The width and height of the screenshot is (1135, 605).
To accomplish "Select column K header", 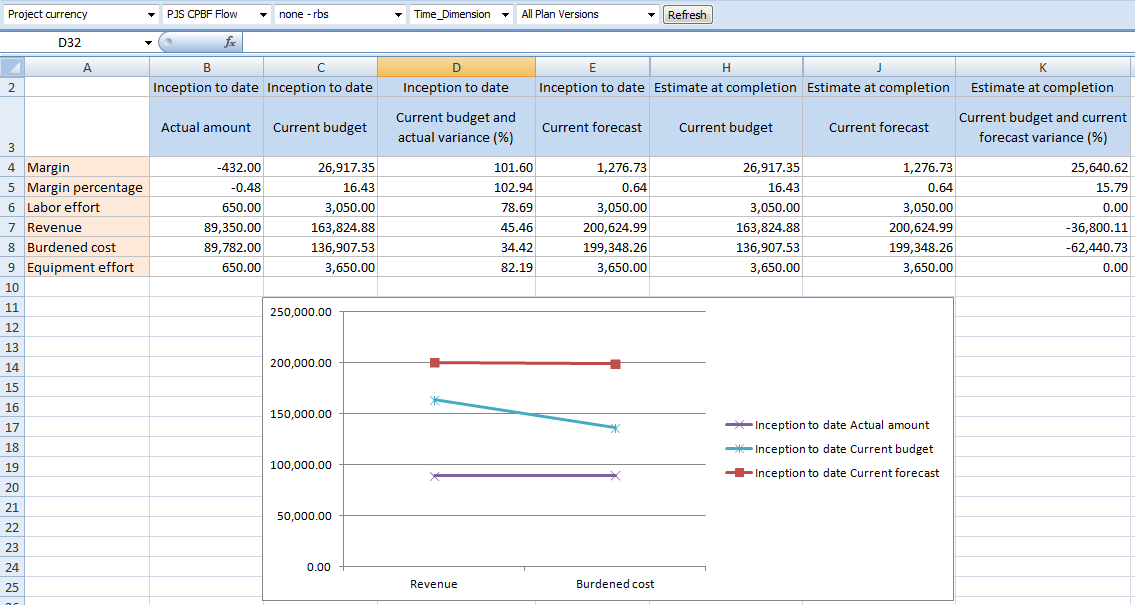I will pos(1043,67).
